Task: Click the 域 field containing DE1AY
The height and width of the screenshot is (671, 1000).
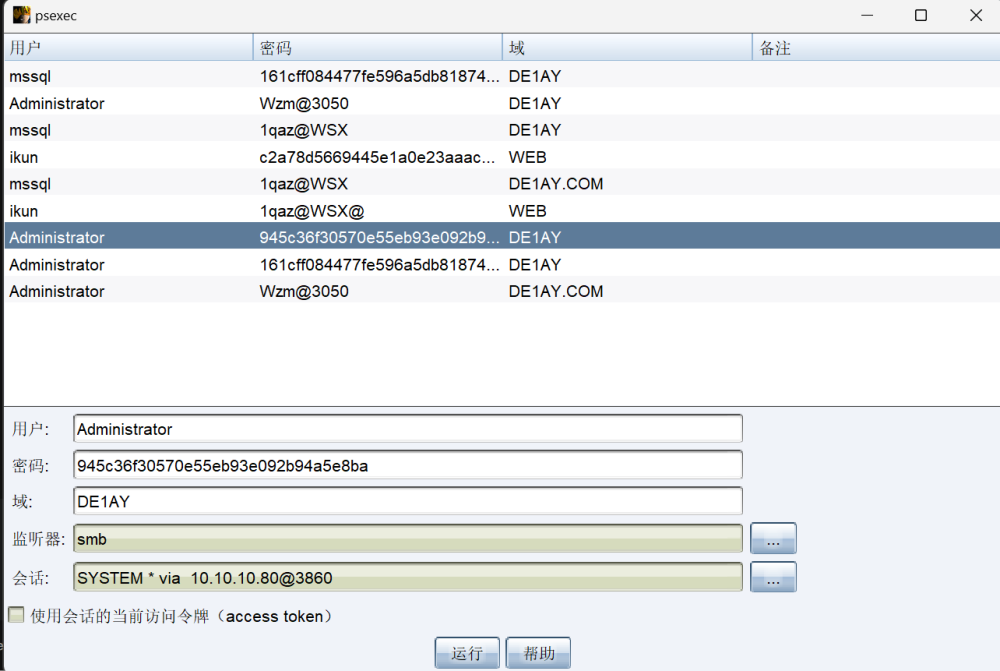Action: pos(408,502)
